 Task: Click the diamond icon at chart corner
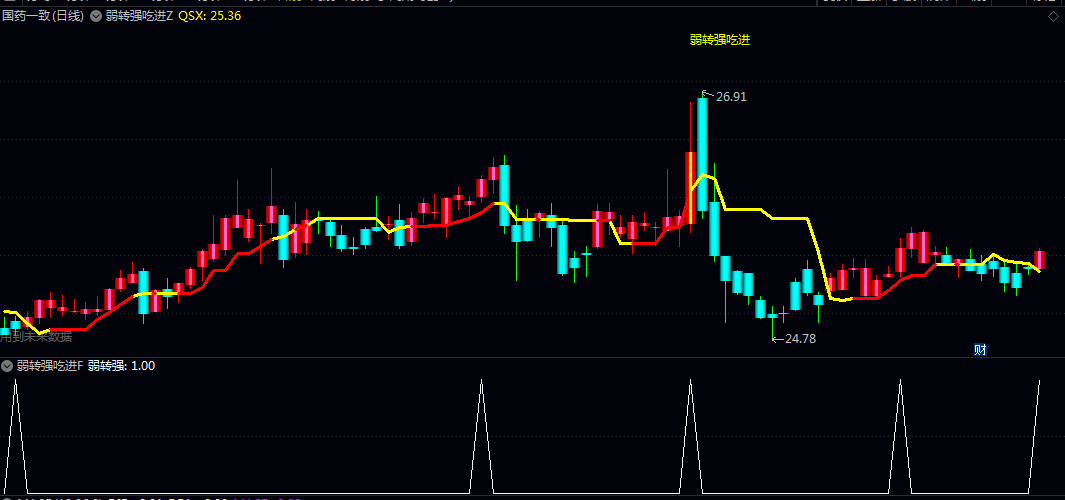coord(1053,17)
